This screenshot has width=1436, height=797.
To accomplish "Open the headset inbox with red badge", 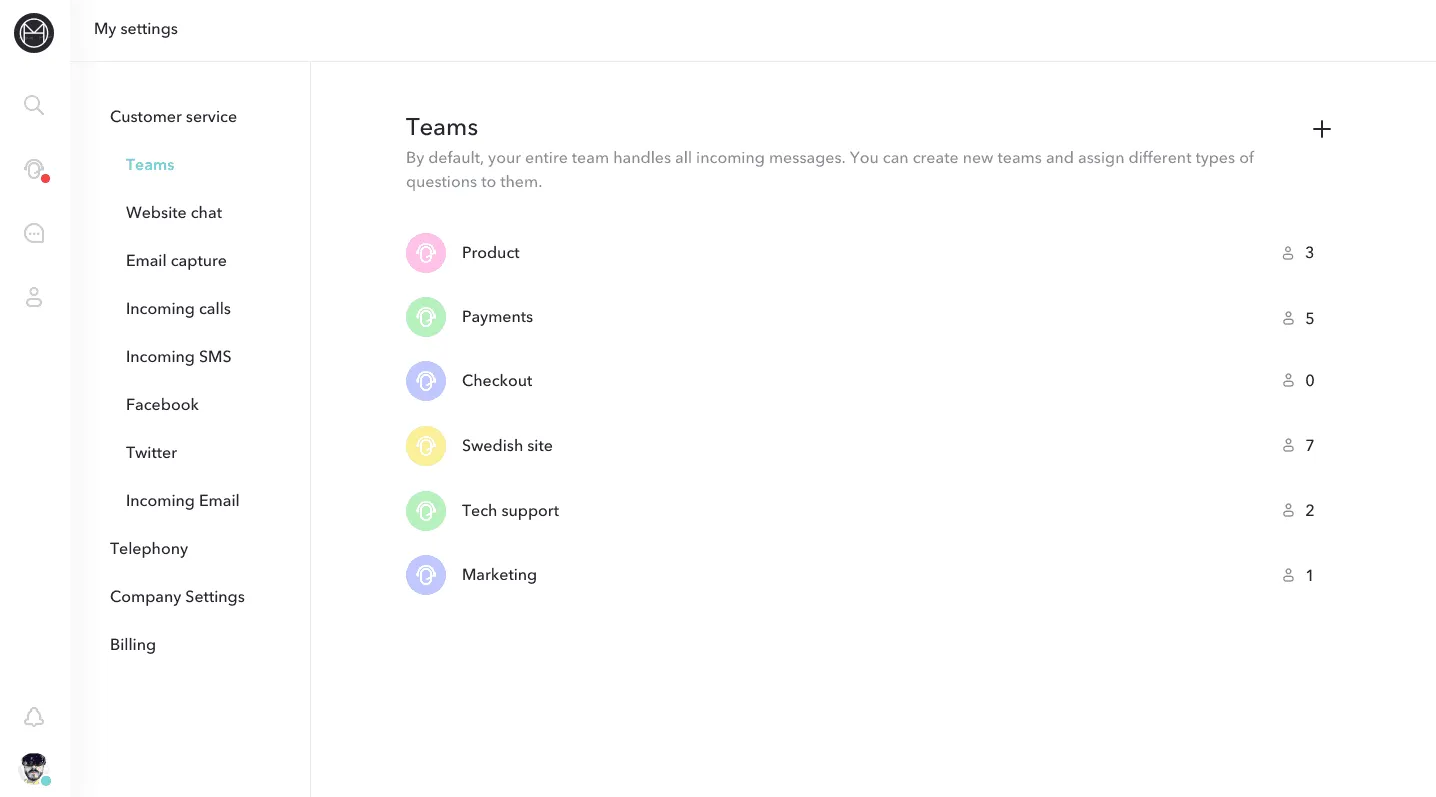I will point(34,169).
